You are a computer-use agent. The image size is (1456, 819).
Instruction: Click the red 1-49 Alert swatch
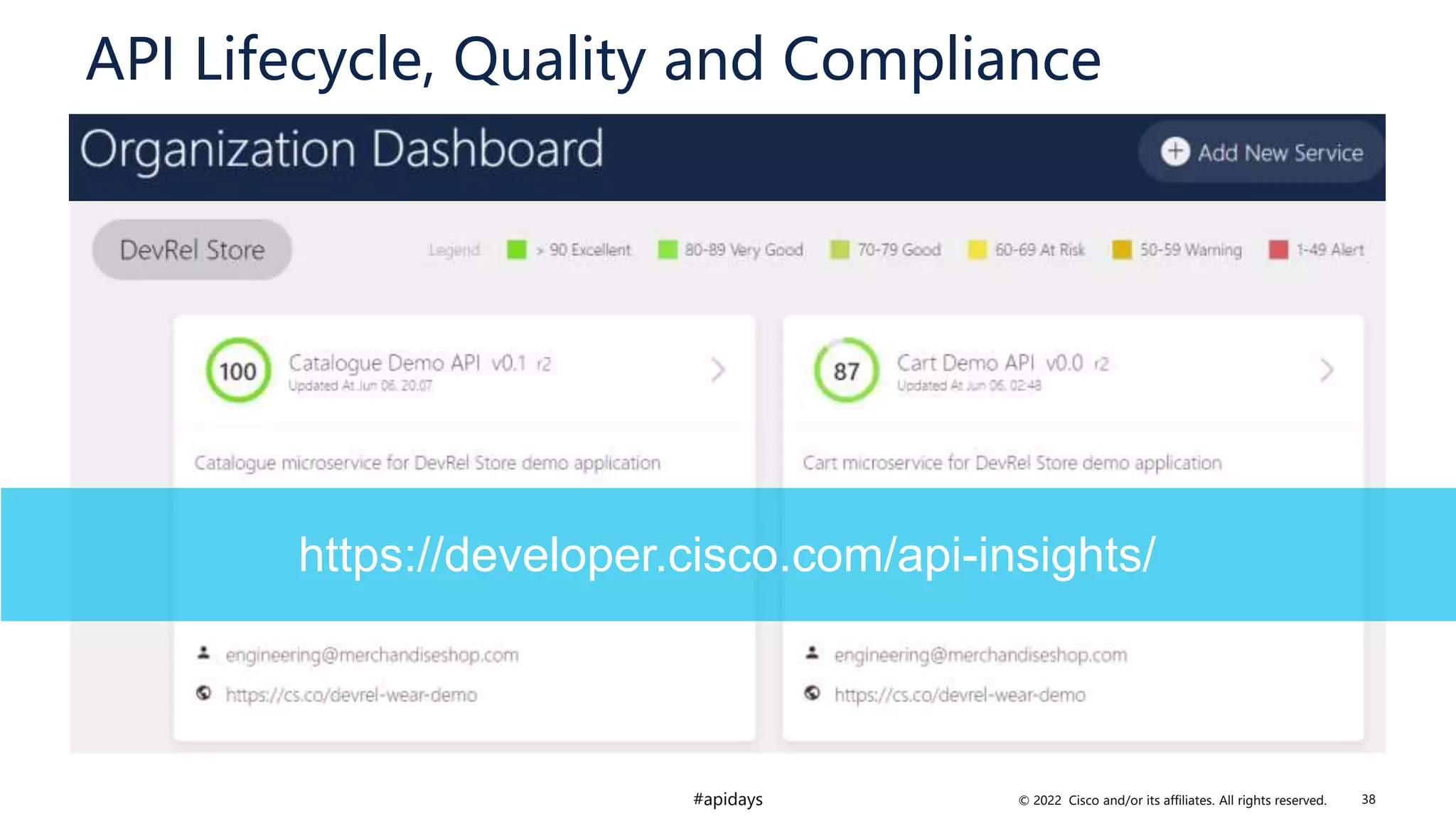point(1278,250)
